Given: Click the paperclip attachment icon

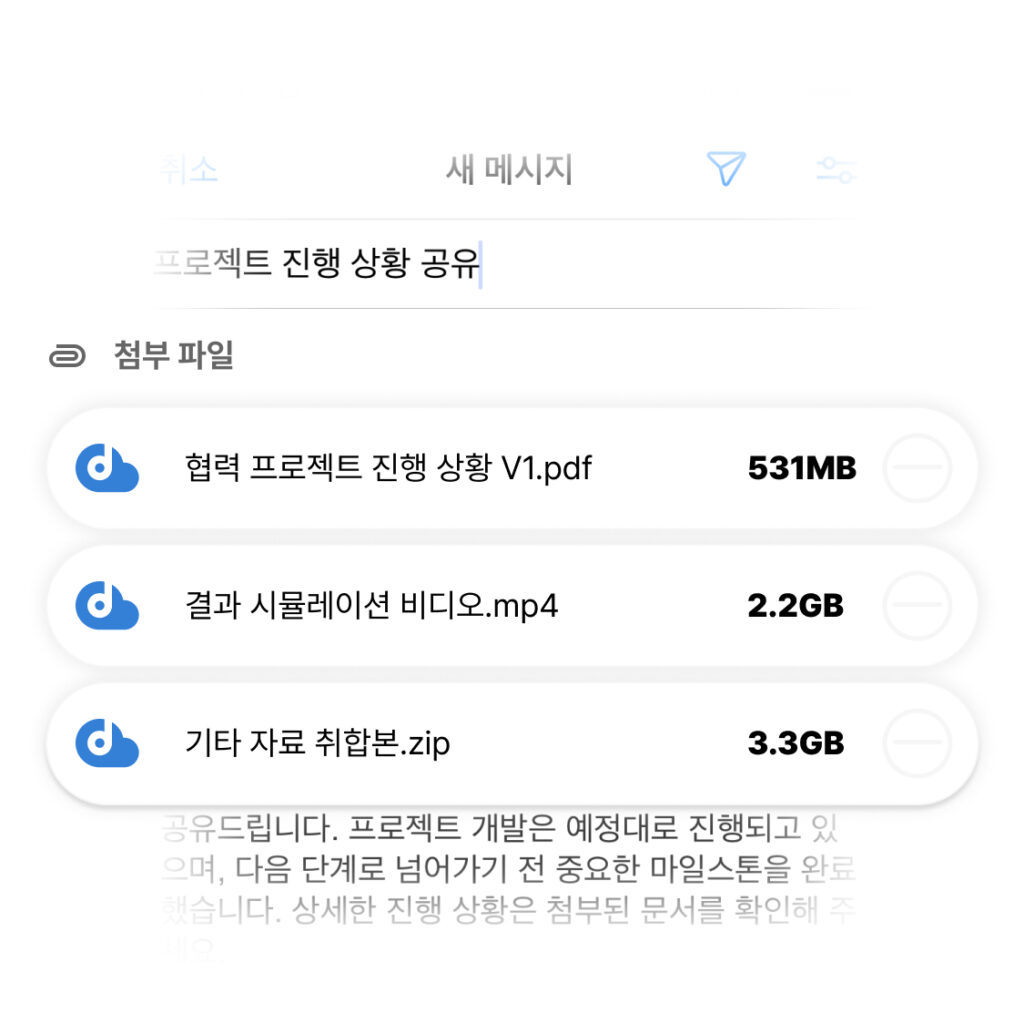Looking at the screenshot, I should pos(67,357).
